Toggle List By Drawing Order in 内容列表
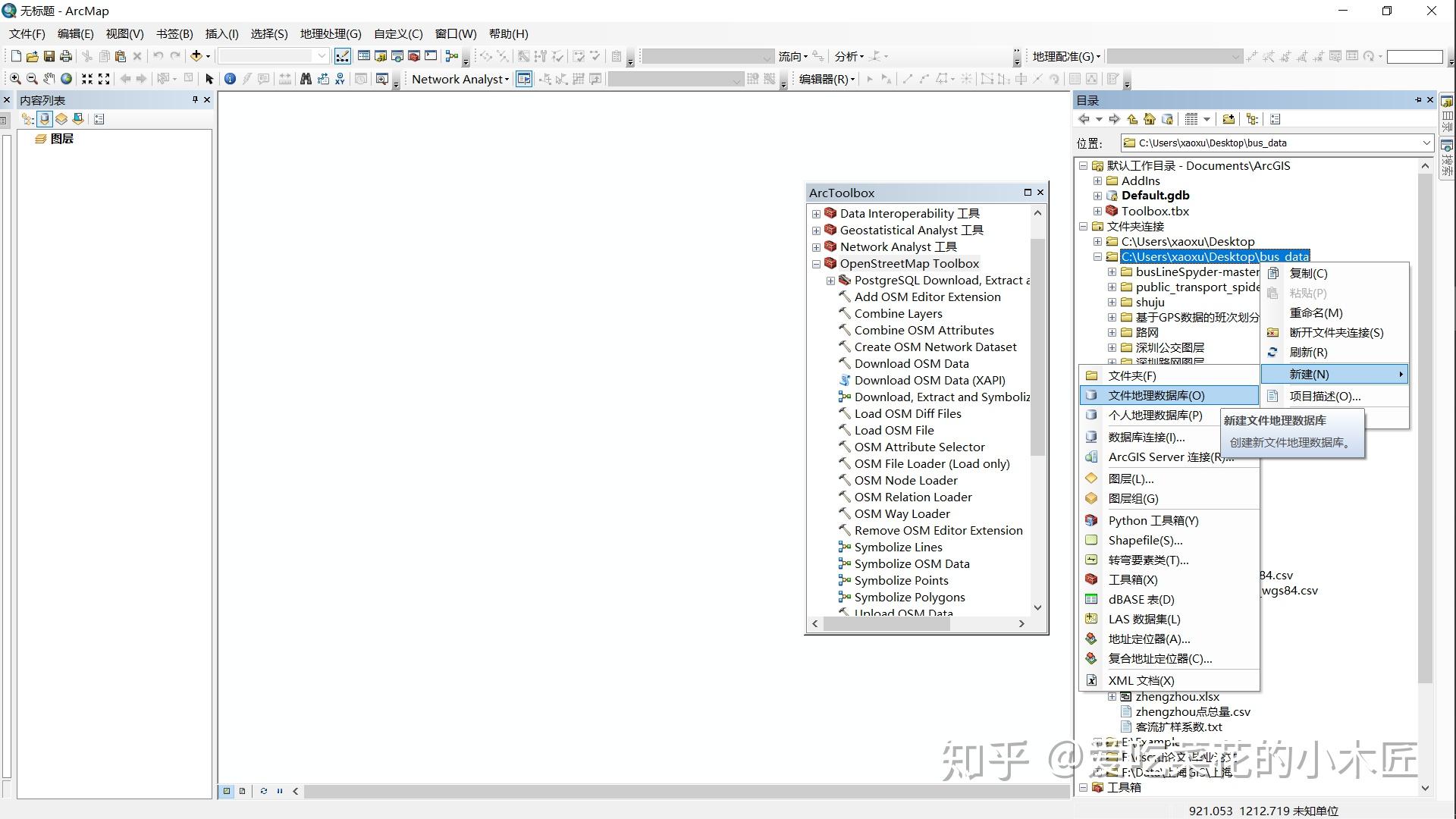The image size is (1456, 819). click(27, 119)
